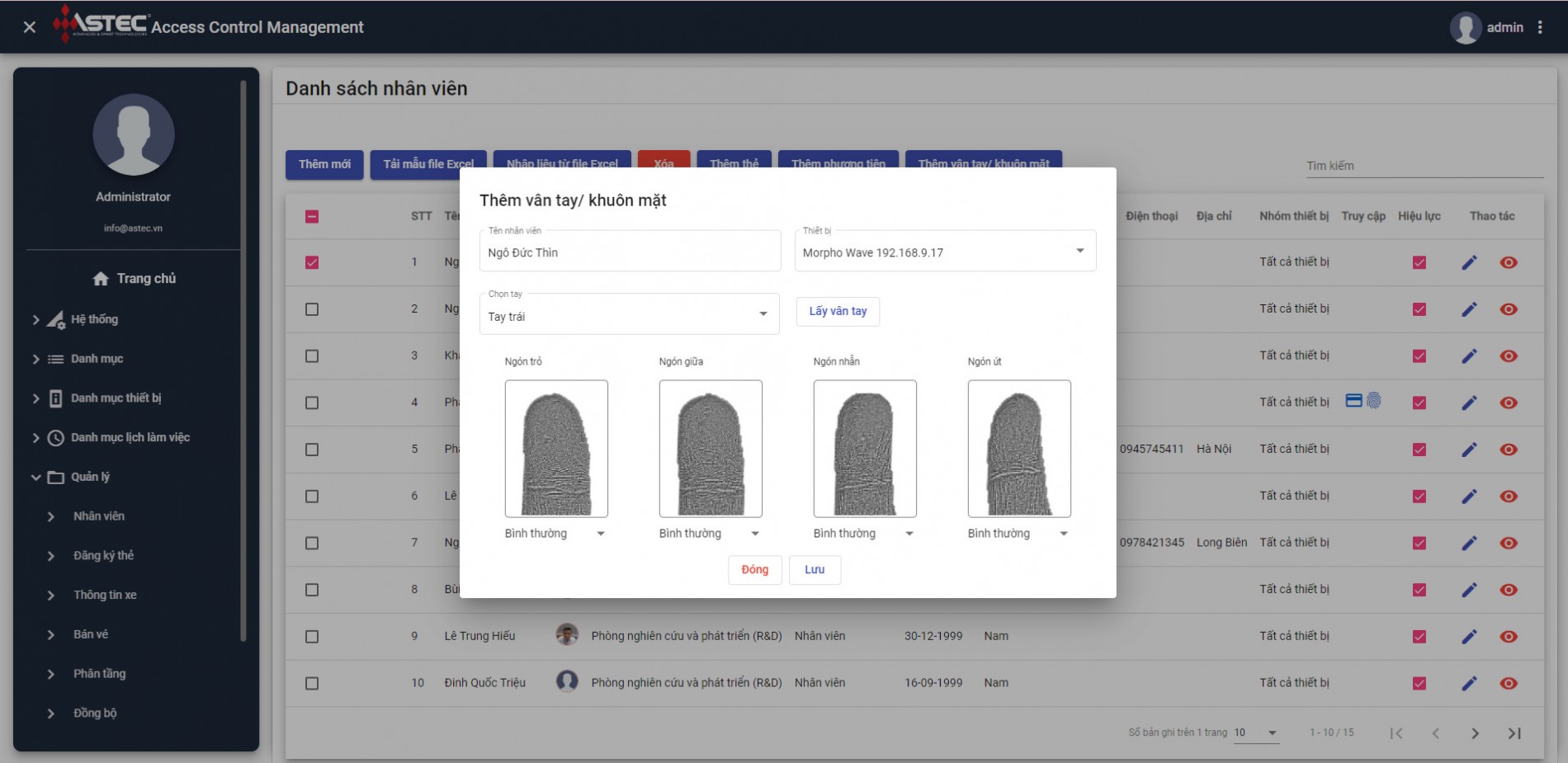
Task: Open Bình thường dropdown under Ngón nhẫn
Action: coord(865,534)
